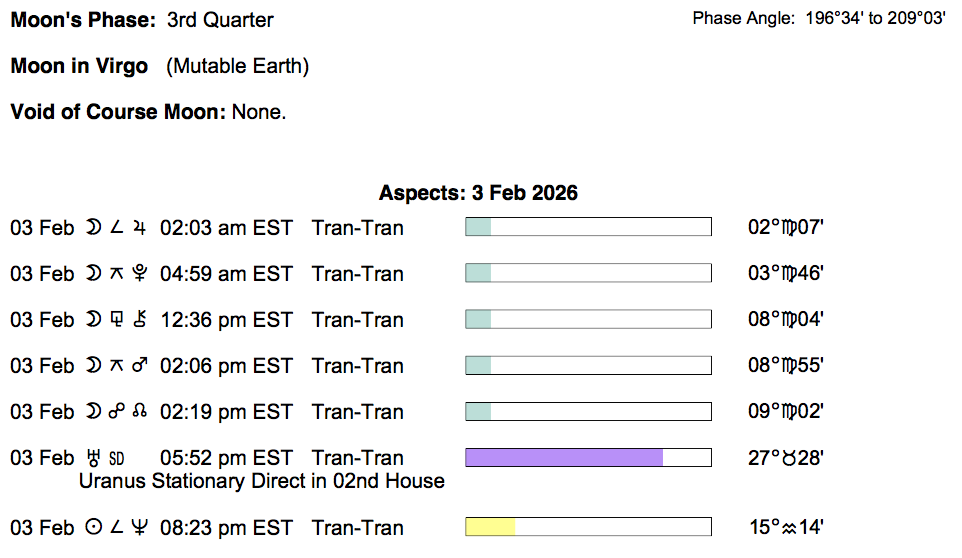This screenshot has width=962, height=558.
Task: Click the Chiron glyph in the 12:36 pm aspect
Action: click(140, 320)
